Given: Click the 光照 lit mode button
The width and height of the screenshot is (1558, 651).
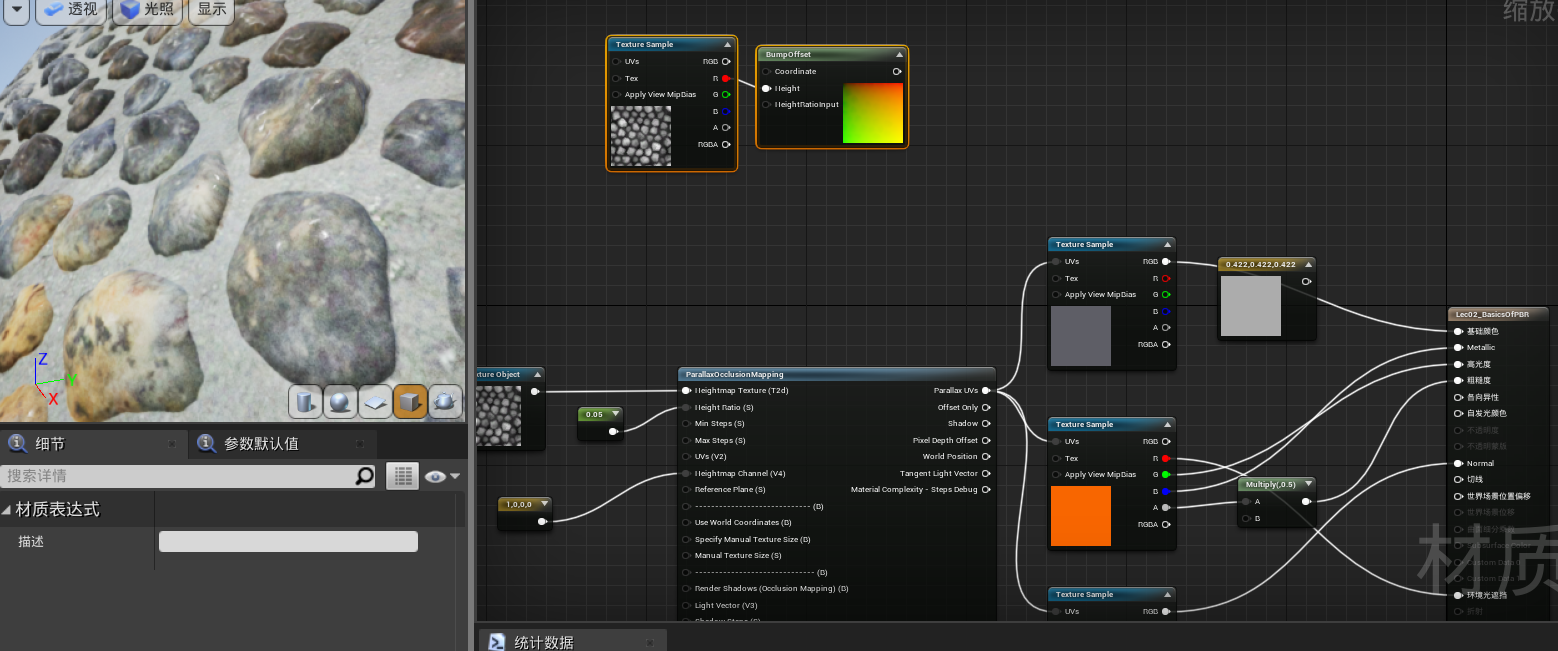Looking at the screenshot, I should click(147, 10).
